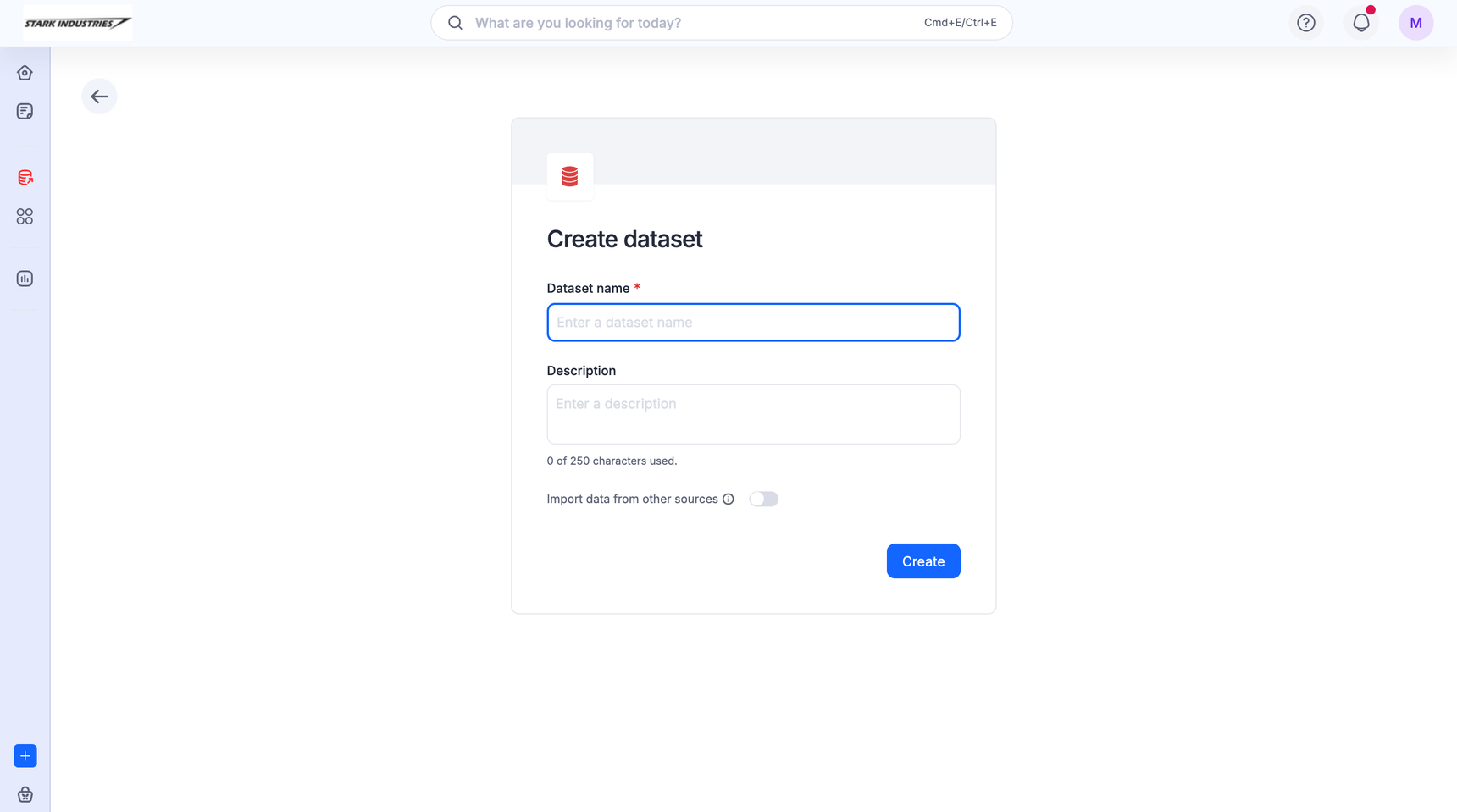The width and height of the screenshot is (1457, 812).
Task: Open the red Datasets sidebar icon
Action: tap(25, 178)
